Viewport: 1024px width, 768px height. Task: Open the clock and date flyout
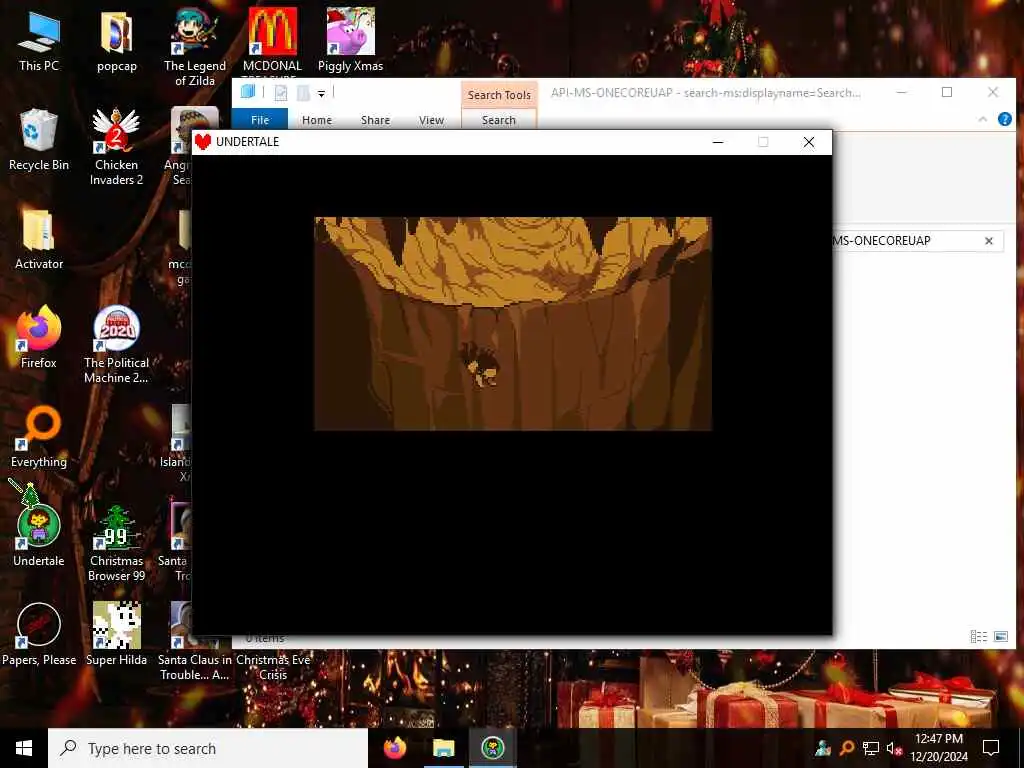(938, 748)
